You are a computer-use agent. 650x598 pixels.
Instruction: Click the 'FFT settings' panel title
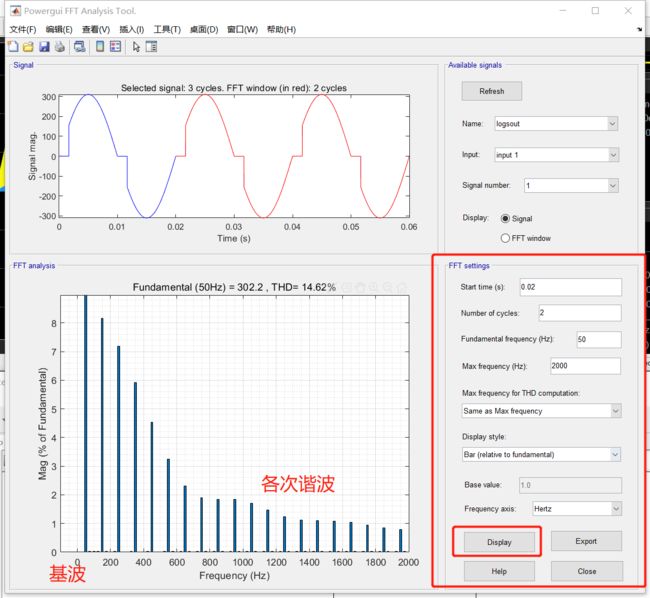469,266
